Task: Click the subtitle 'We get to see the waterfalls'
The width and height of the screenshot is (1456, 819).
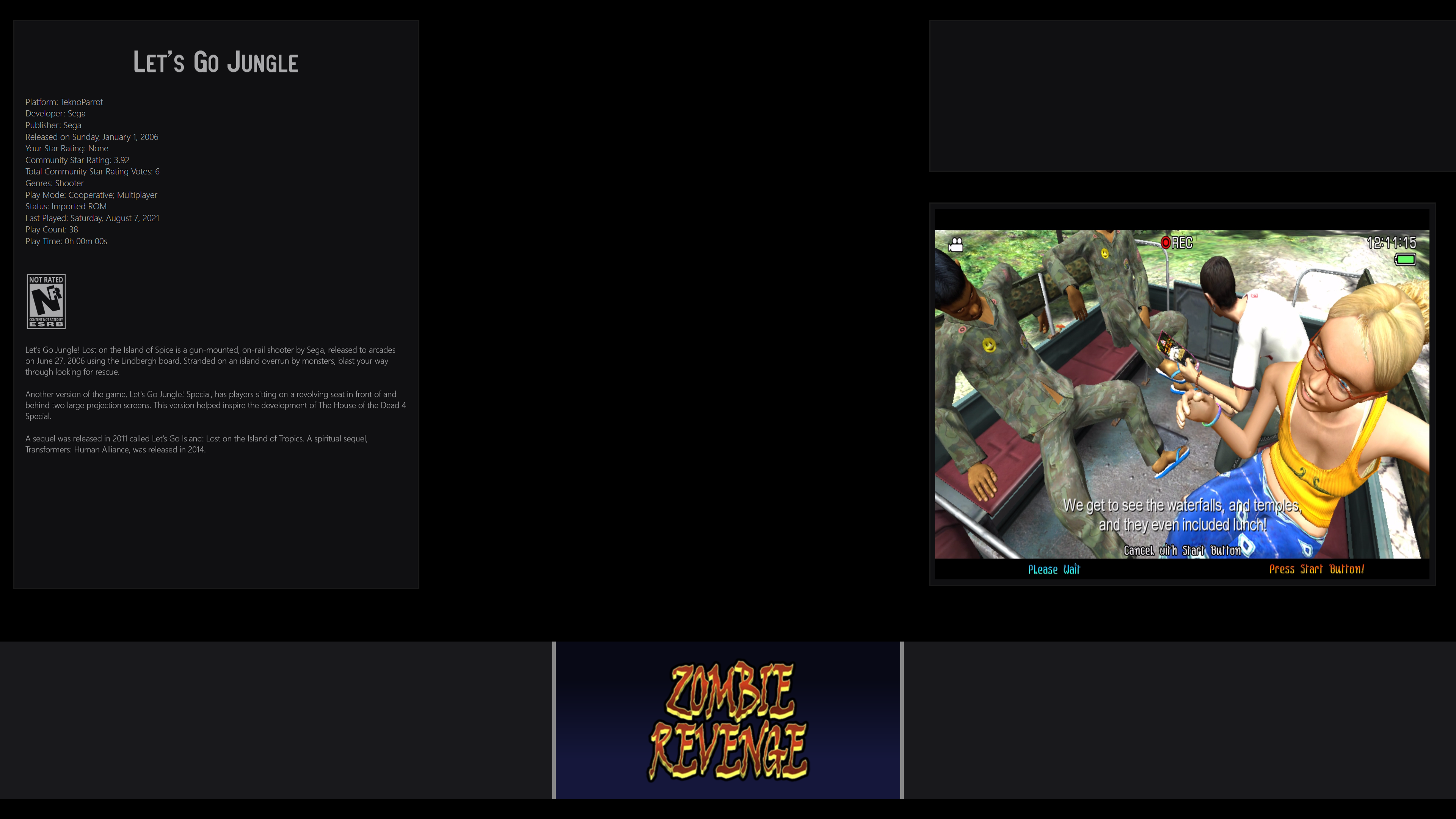Action: click(x=1182, y=515)
